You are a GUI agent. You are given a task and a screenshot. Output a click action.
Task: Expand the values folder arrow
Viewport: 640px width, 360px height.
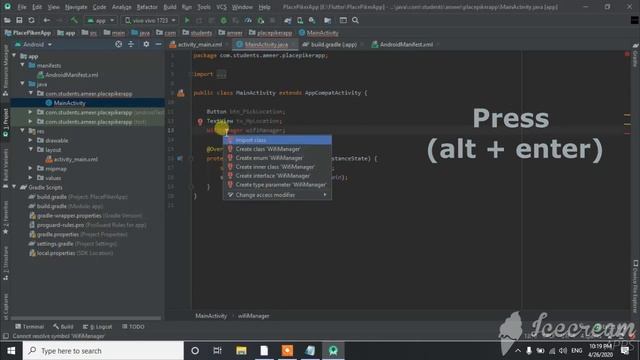(x=31, y=178)
